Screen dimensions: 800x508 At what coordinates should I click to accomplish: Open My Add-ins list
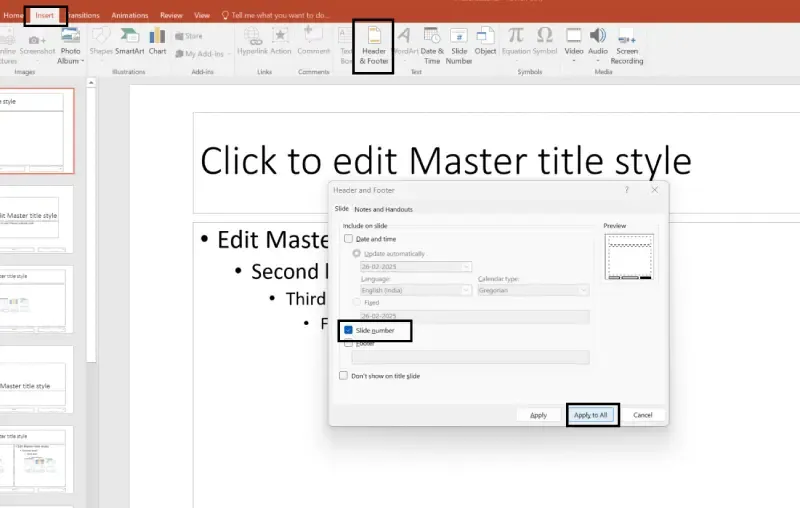(x=202, y=54)
